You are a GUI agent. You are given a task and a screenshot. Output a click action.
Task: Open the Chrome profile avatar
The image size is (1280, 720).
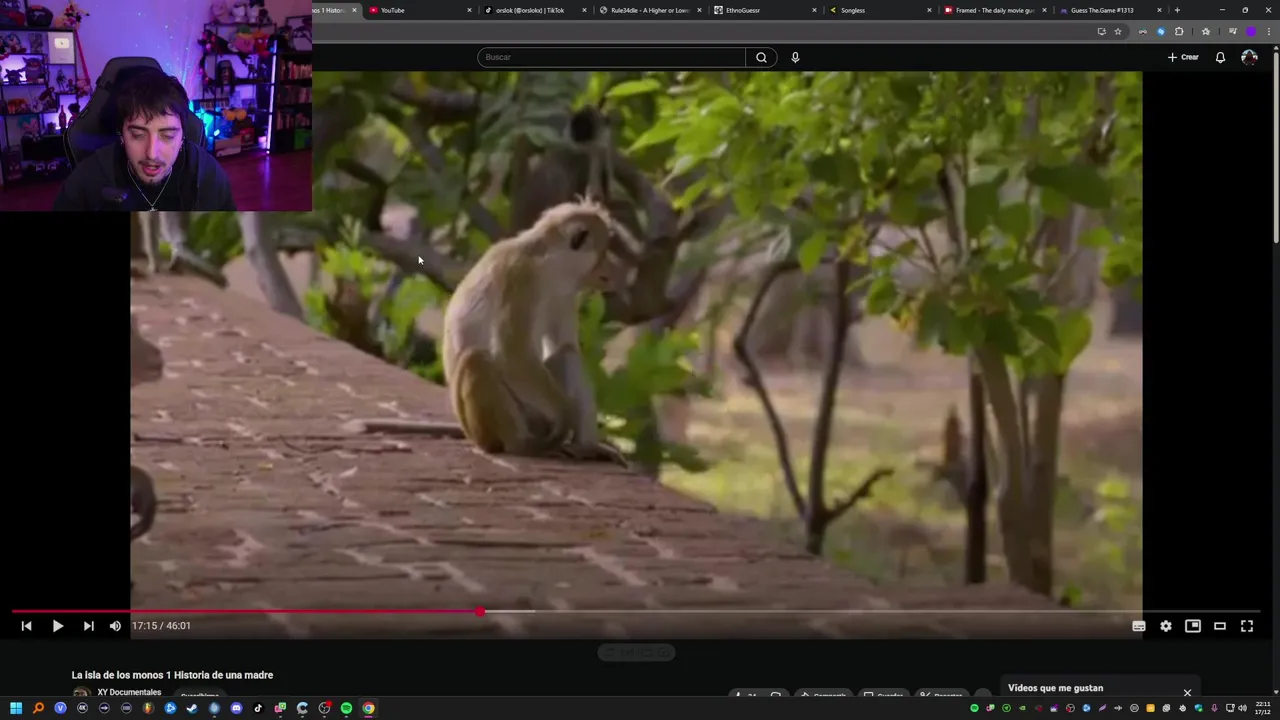coord(1250,31)
